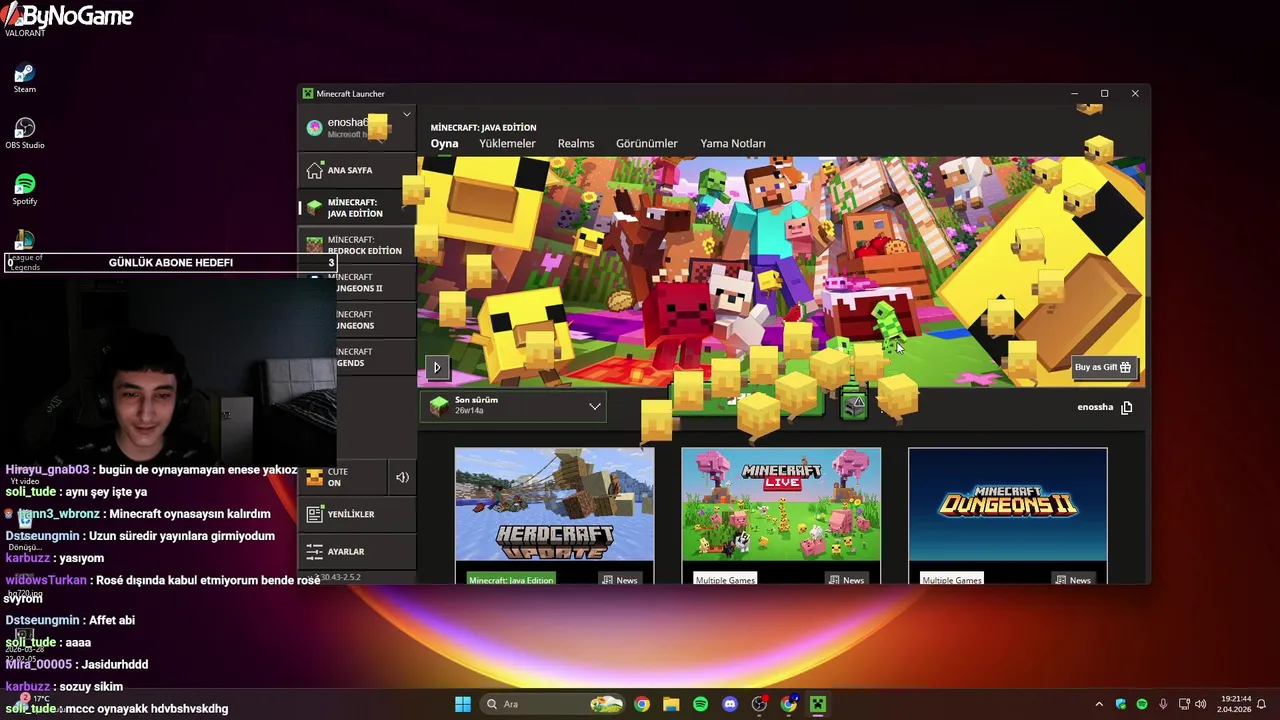
Task: Copy the enossha player name
Action: click(x=1126, y=408)
